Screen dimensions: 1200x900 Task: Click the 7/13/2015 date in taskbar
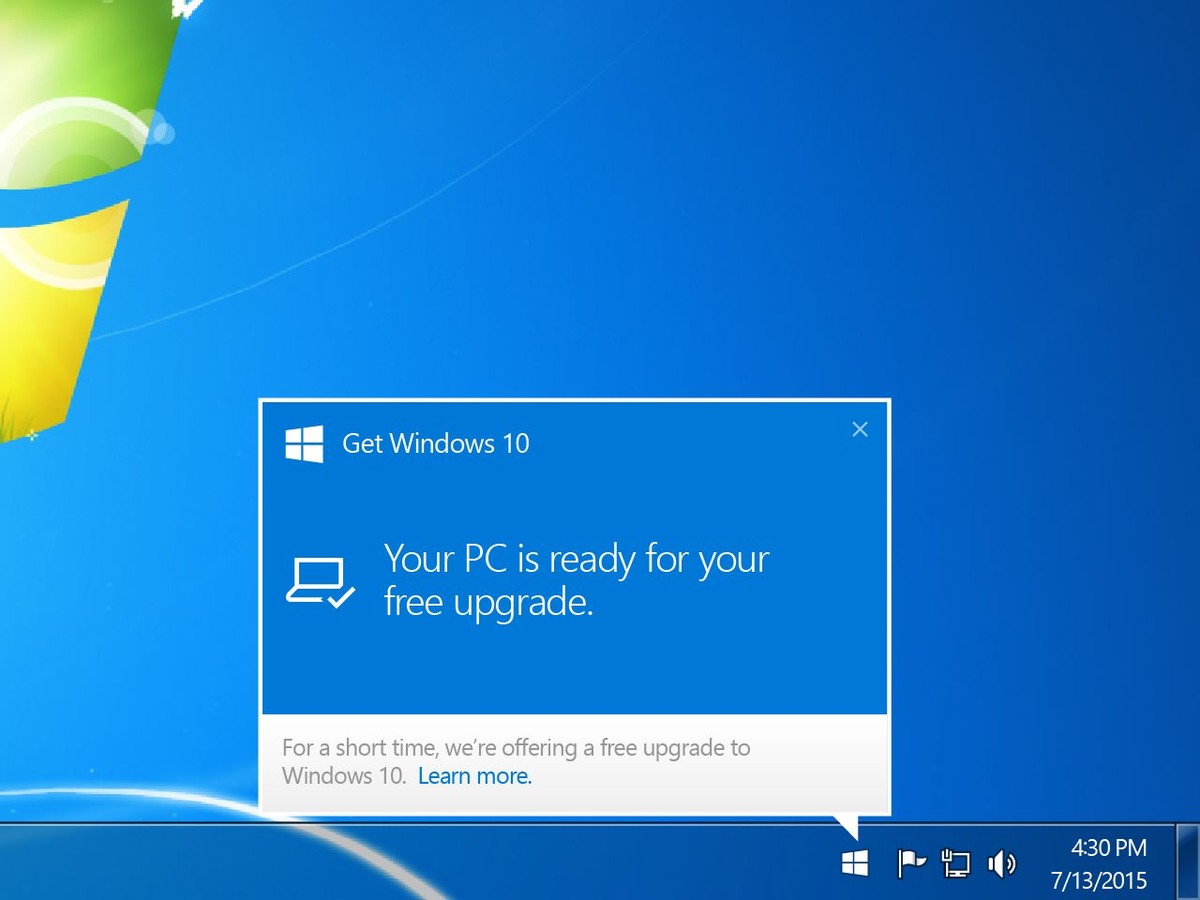pos(1098,881)
